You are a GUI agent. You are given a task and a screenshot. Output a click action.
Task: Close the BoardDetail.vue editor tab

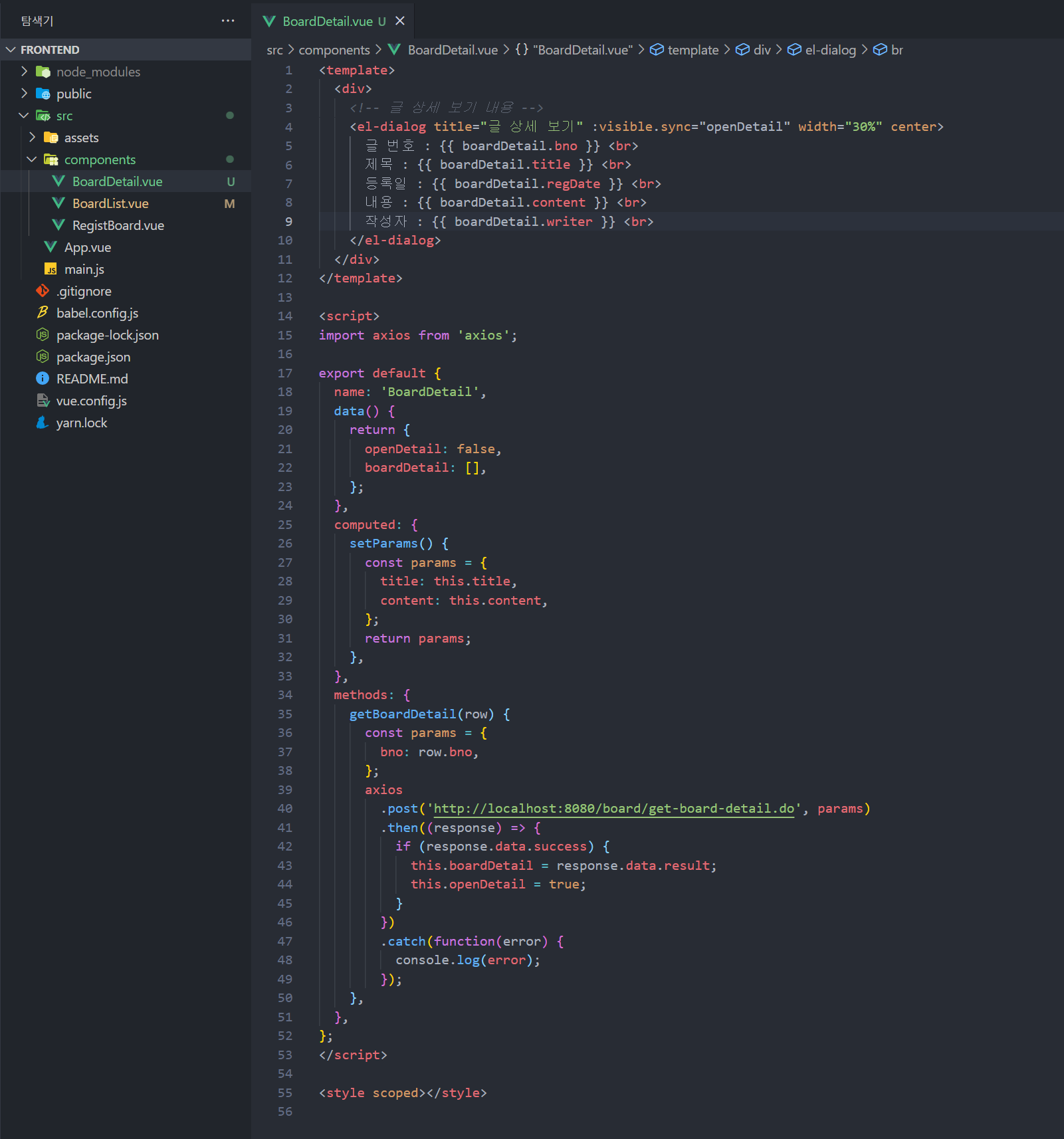tap(400, 21)
